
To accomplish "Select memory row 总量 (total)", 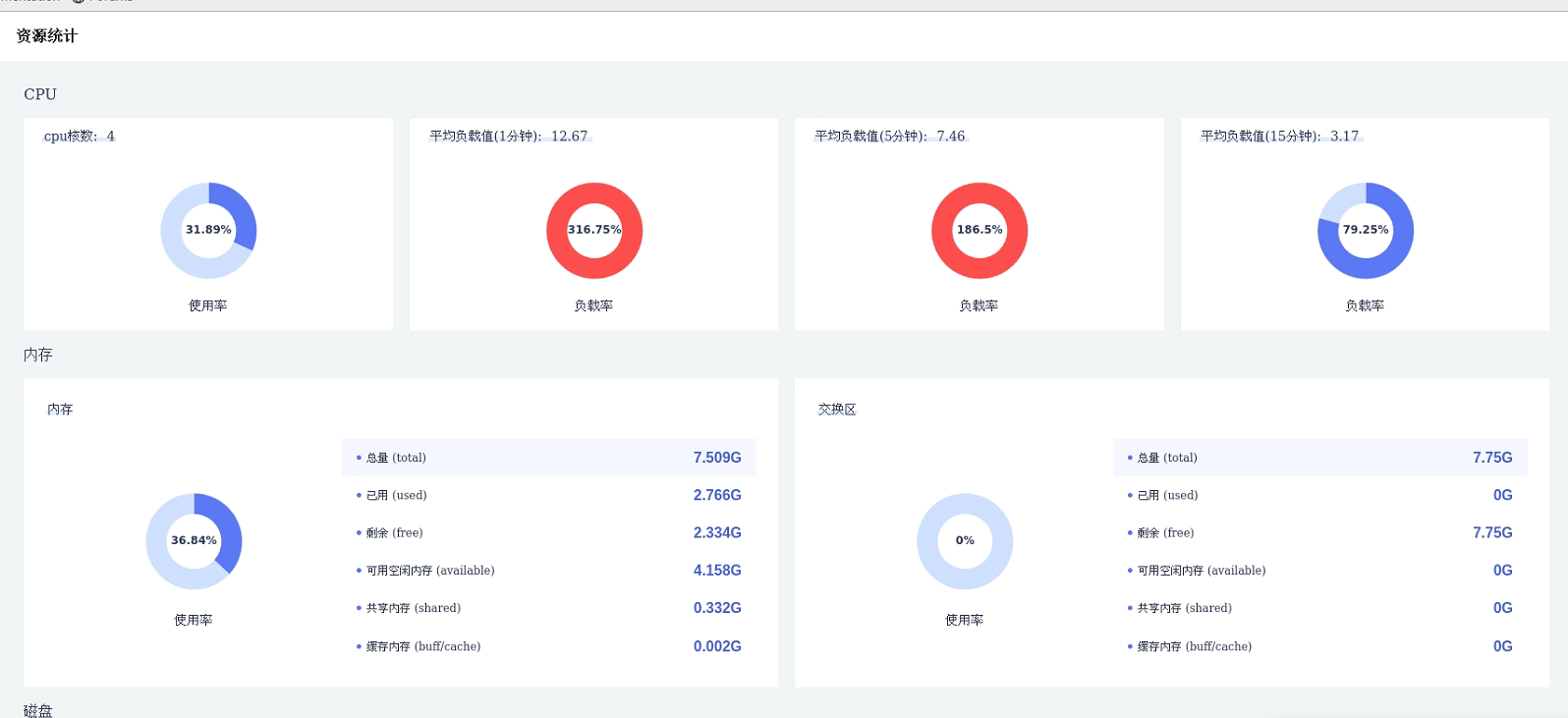I will (549, 458).
